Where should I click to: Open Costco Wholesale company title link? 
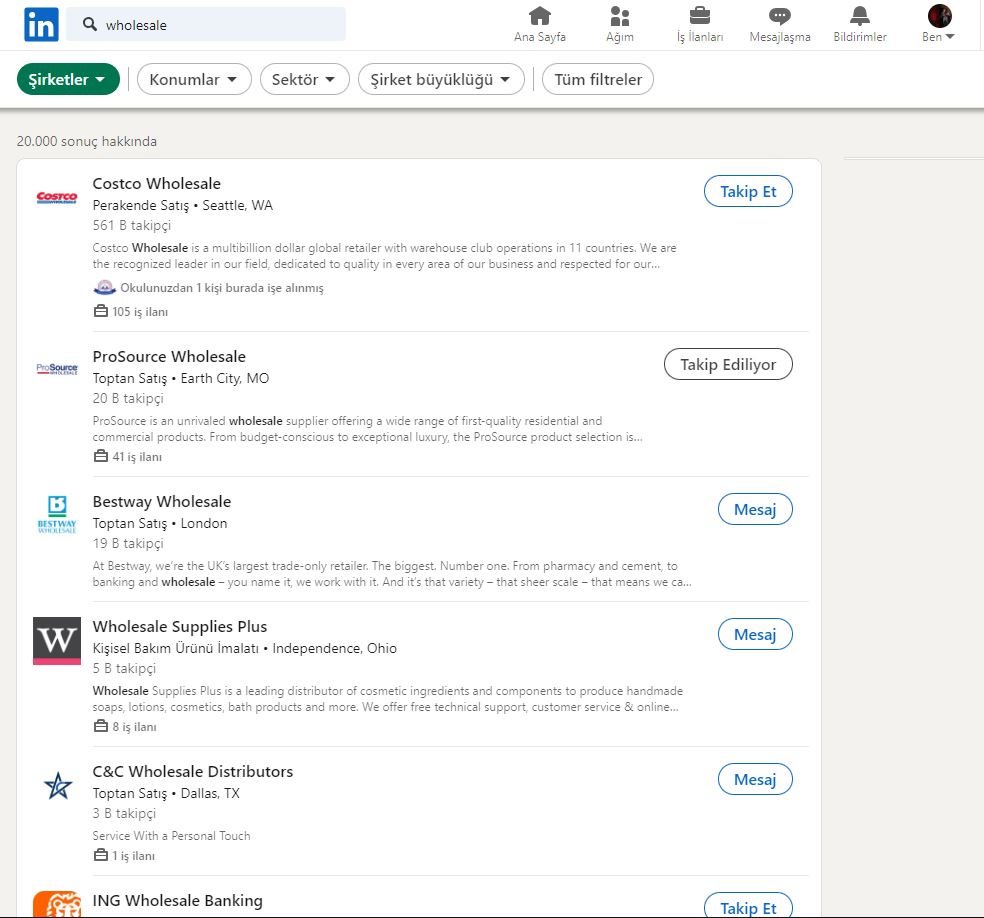pyautogui.click(x=157, y=183)
